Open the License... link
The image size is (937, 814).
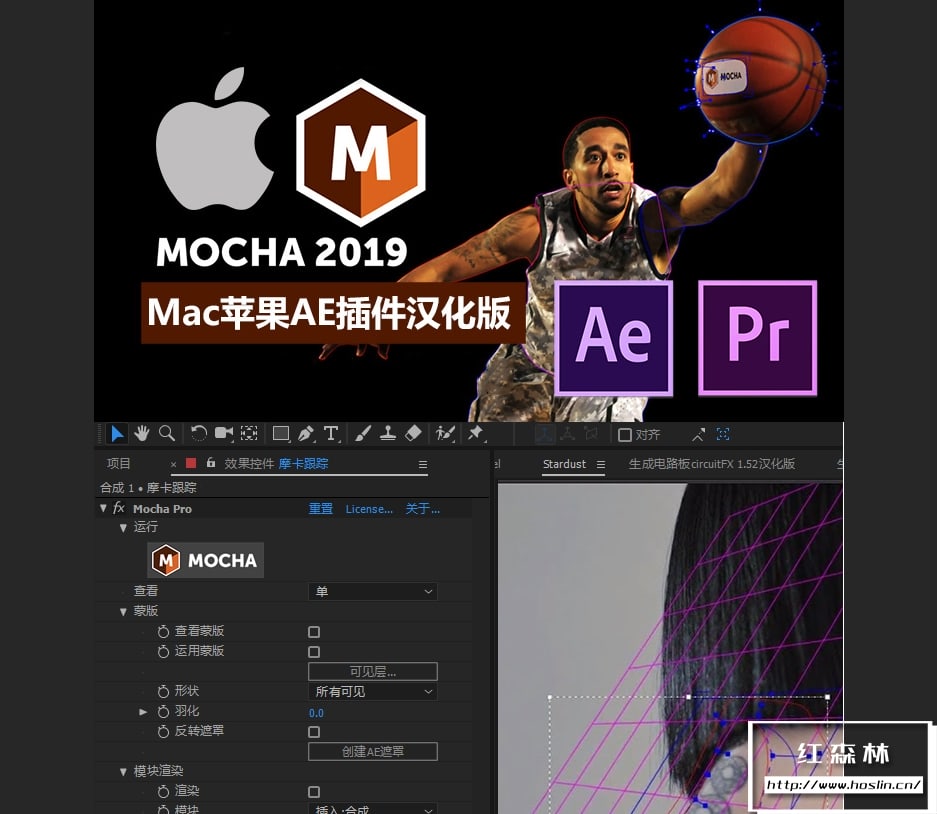[369, 509]
